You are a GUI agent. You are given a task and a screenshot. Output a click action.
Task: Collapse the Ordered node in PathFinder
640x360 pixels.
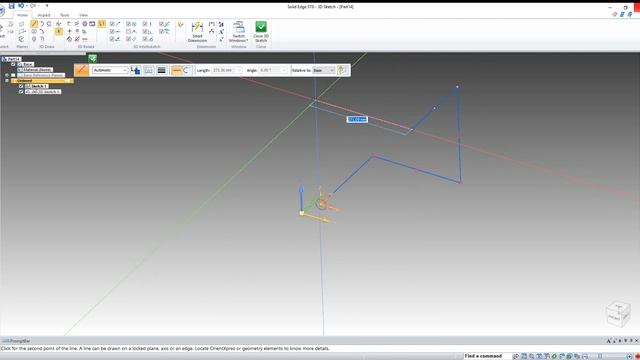tap(7, 81)
